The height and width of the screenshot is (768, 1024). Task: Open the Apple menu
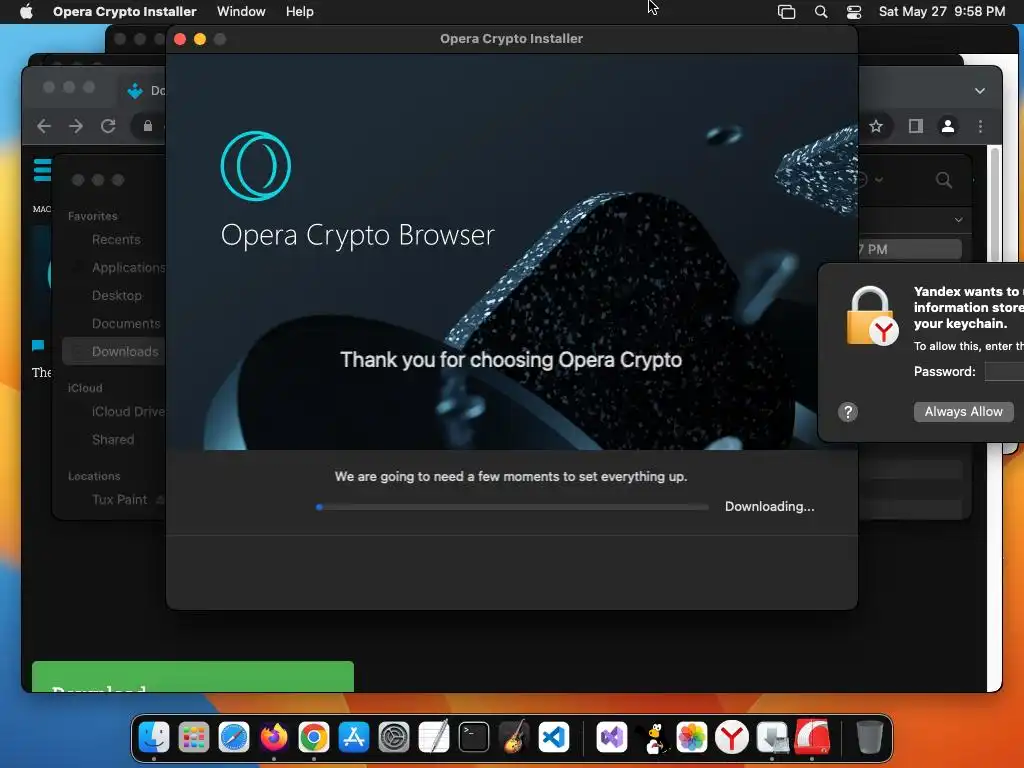coord(26,11)
